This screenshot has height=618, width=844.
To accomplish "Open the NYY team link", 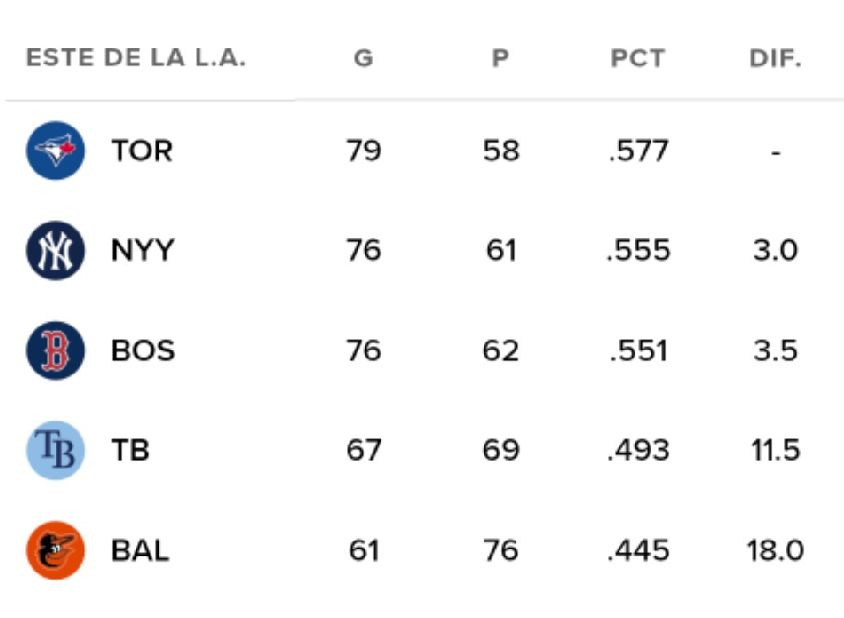I will (x=142, y=250).
